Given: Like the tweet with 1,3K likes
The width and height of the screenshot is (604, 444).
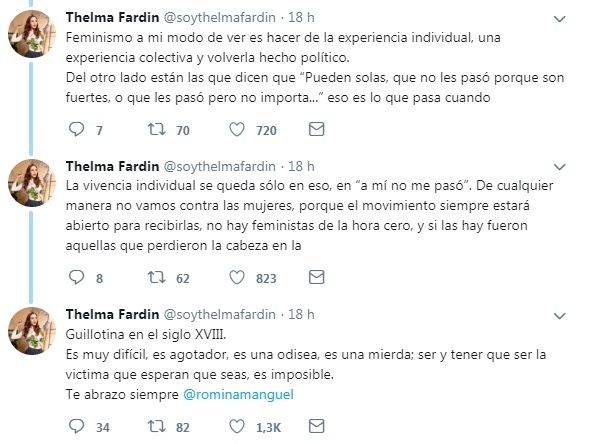Looking at the screenshot, I should [237, 427].
